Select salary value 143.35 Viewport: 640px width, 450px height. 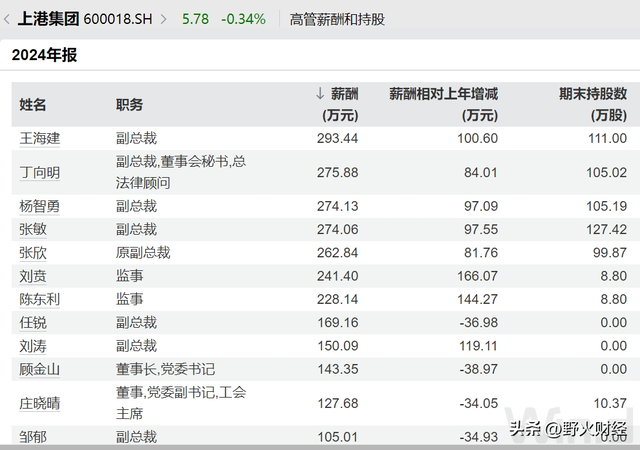pos(338,369)
